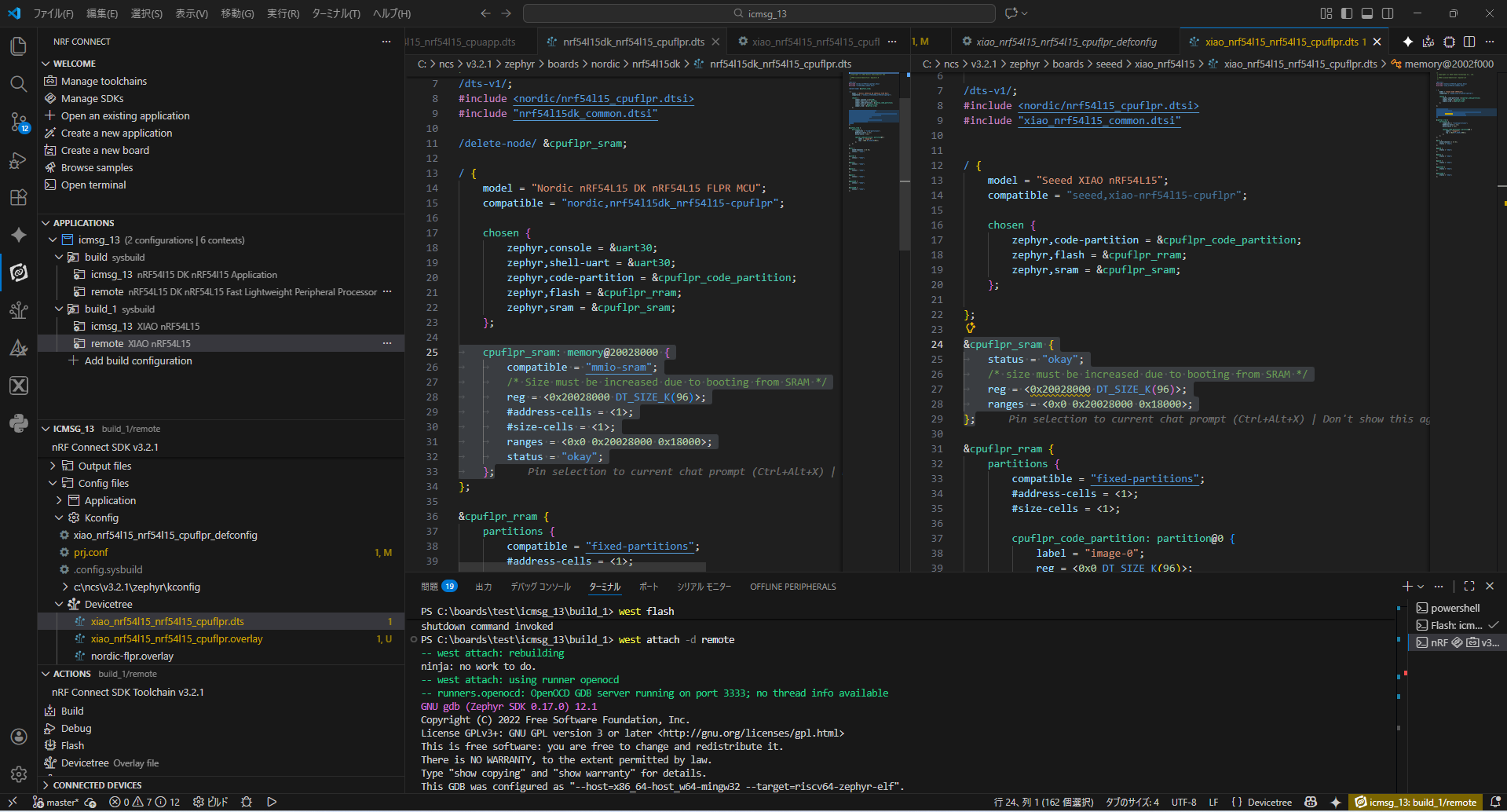Toggle the secondary side bar layout button
1507x812 pixels.
(x=1388, y=13)
